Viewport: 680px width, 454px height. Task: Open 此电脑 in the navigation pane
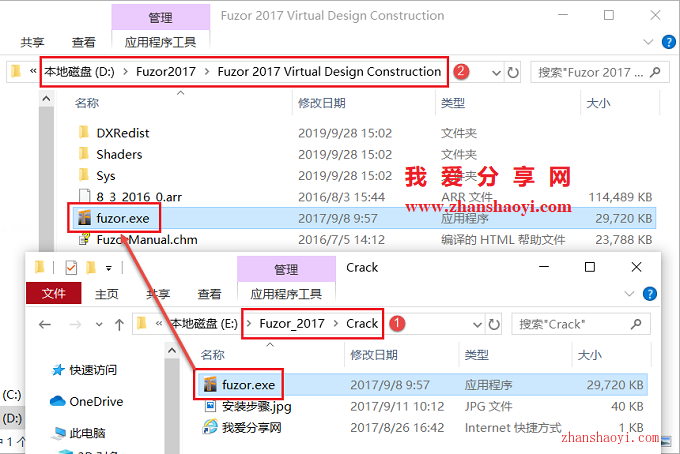point(78,433)
